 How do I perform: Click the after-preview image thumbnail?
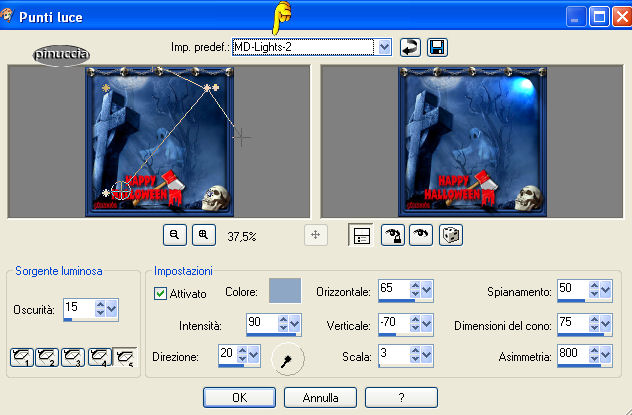pos(472,142)
